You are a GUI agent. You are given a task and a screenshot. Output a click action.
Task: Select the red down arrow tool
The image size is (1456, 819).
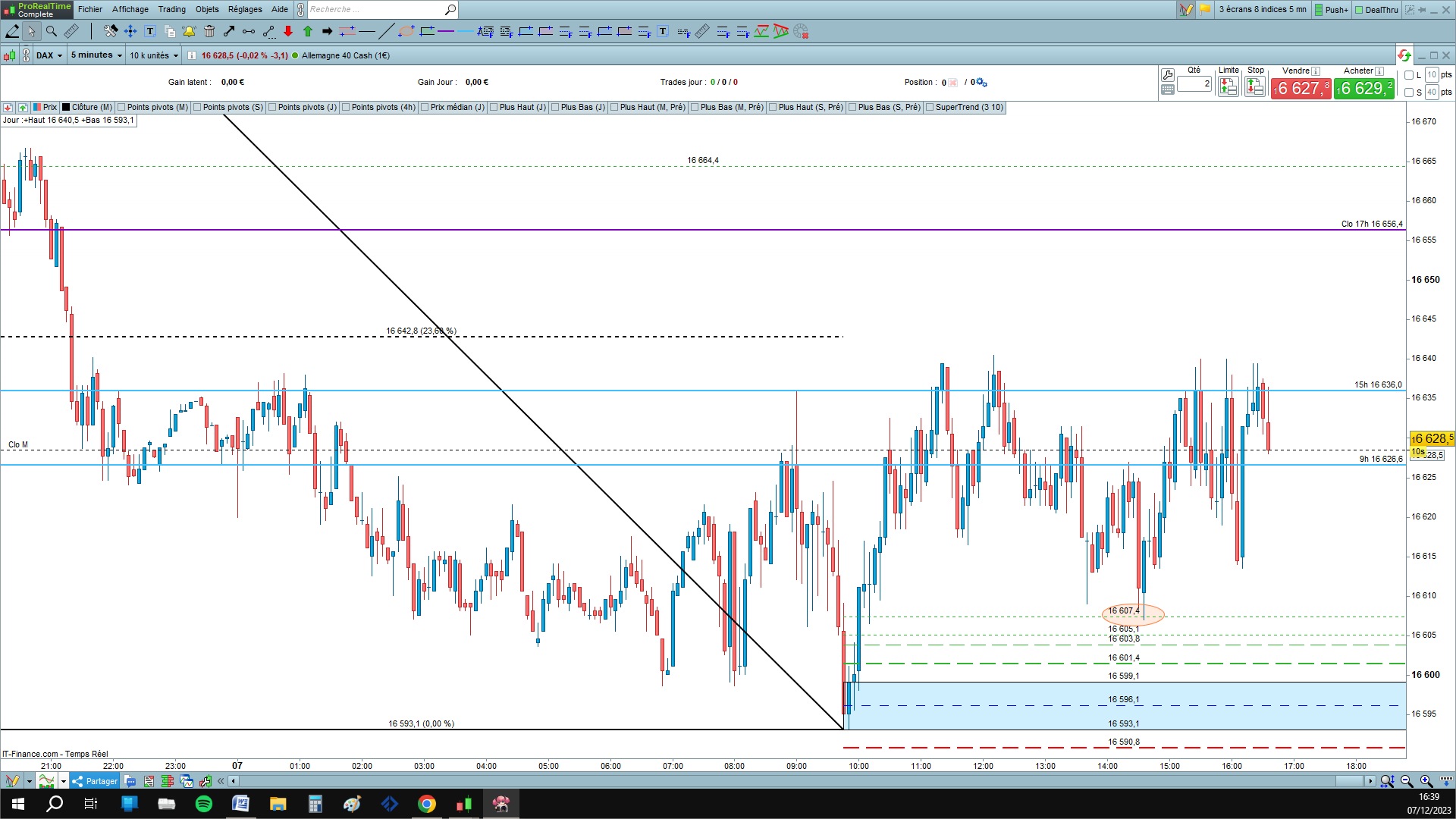[x=288, y=31]
